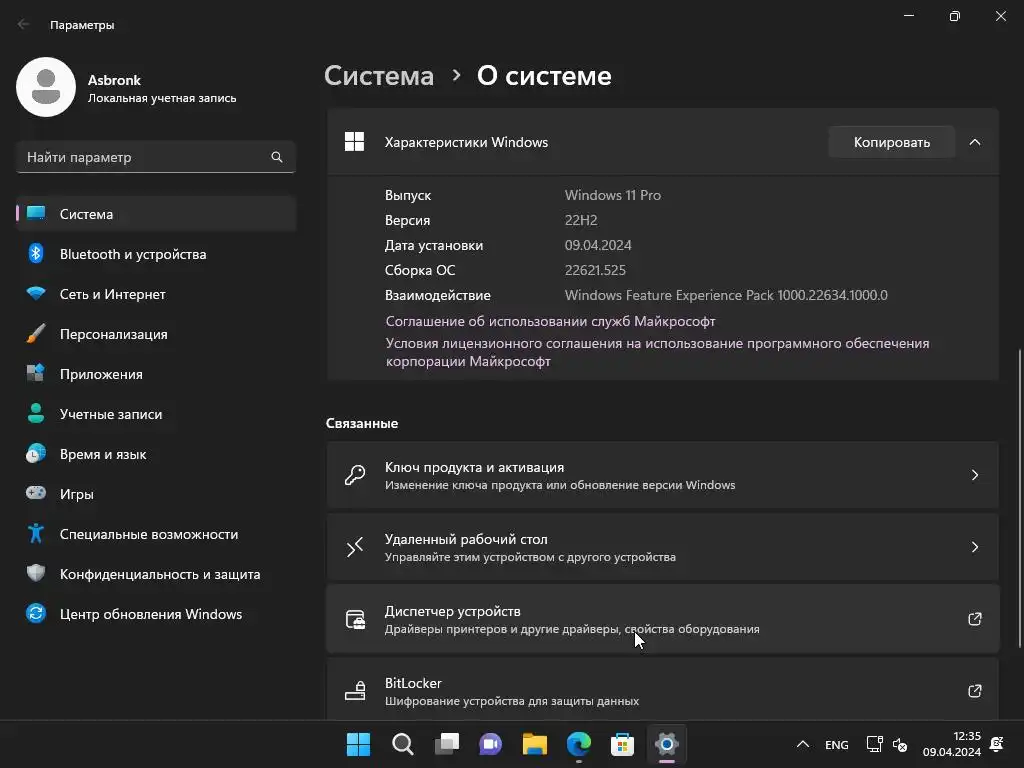This screenshot has height=768, width=1024.
Task: Open clock and date 12:35 in tray
Action: tap(951, 744)
